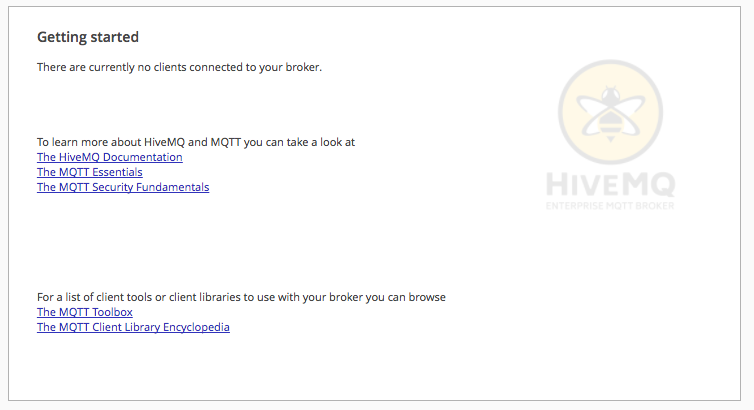This screenshot has width=754, height=410.
Task: Click the large HiveMQ wordmark under the bee
Action: (x=611, y=185)
